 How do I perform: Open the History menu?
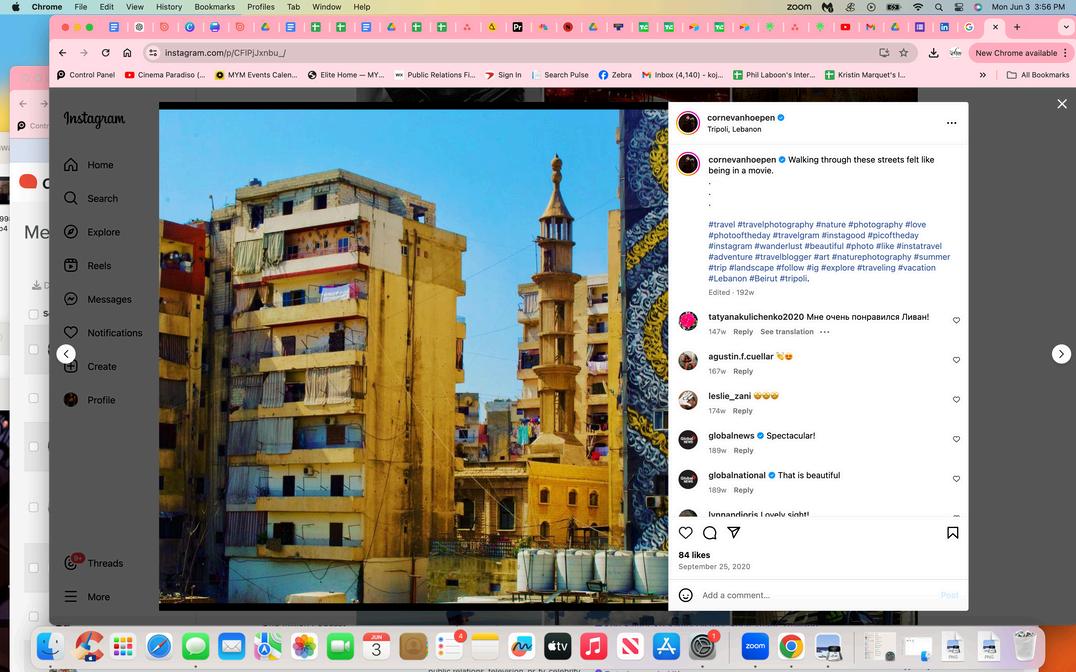[x=169, y=7]
